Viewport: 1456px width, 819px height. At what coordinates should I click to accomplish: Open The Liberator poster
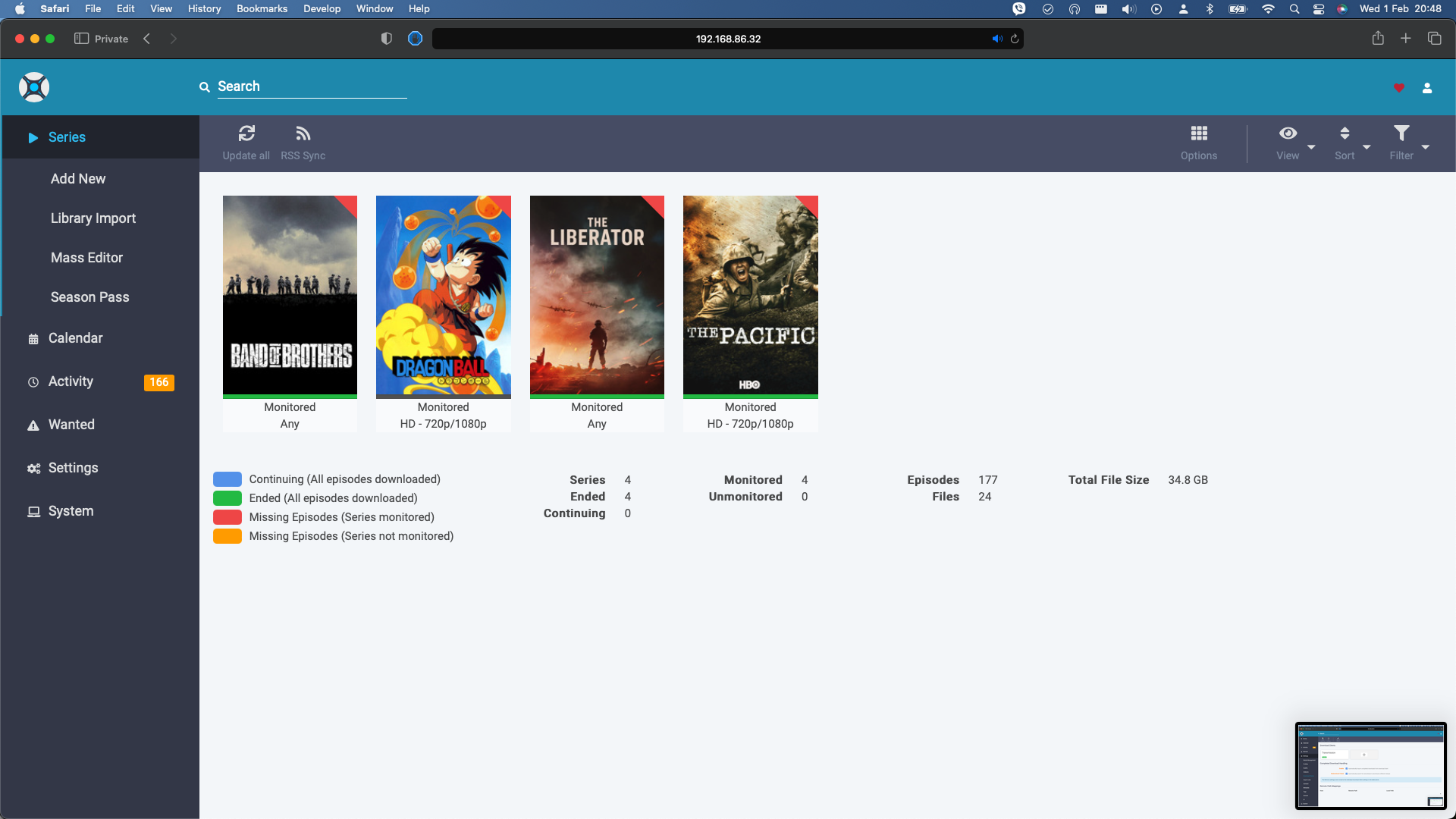(x=597, y=295)
